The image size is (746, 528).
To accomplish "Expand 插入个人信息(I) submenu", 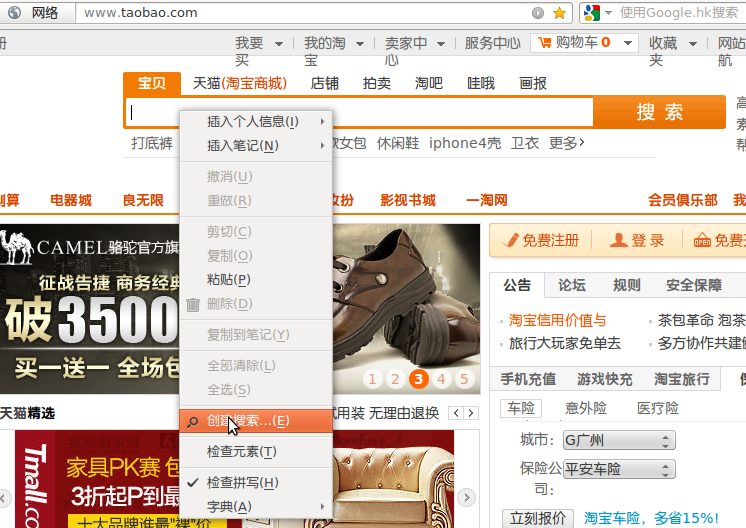I will 256,122.
